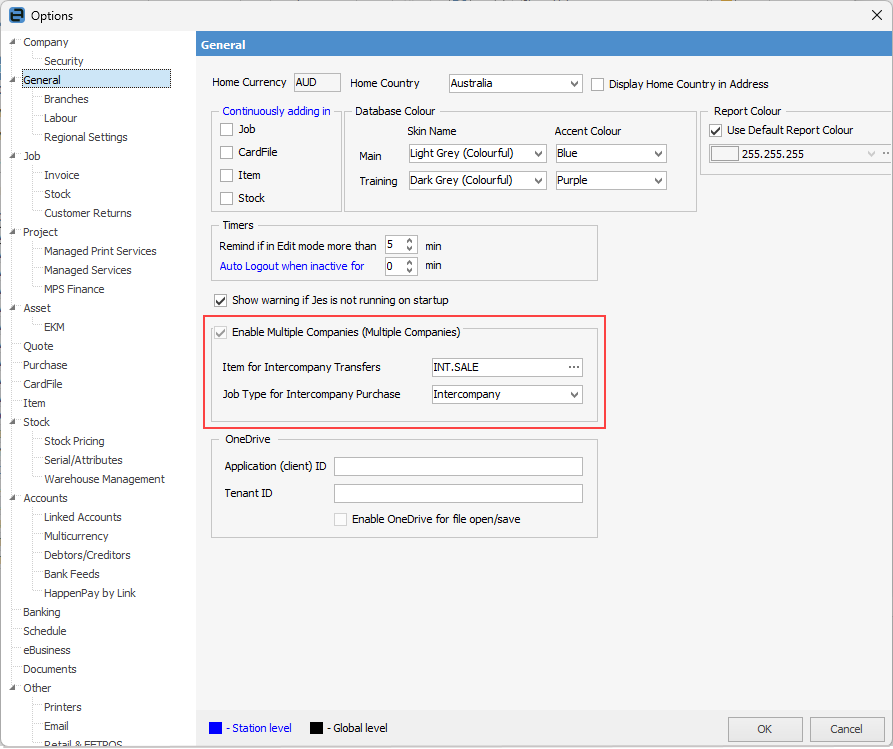Collapse the Company tree node
Image resolution: width=893 pixels, height=749 pixels.
[x=13, y=43]
